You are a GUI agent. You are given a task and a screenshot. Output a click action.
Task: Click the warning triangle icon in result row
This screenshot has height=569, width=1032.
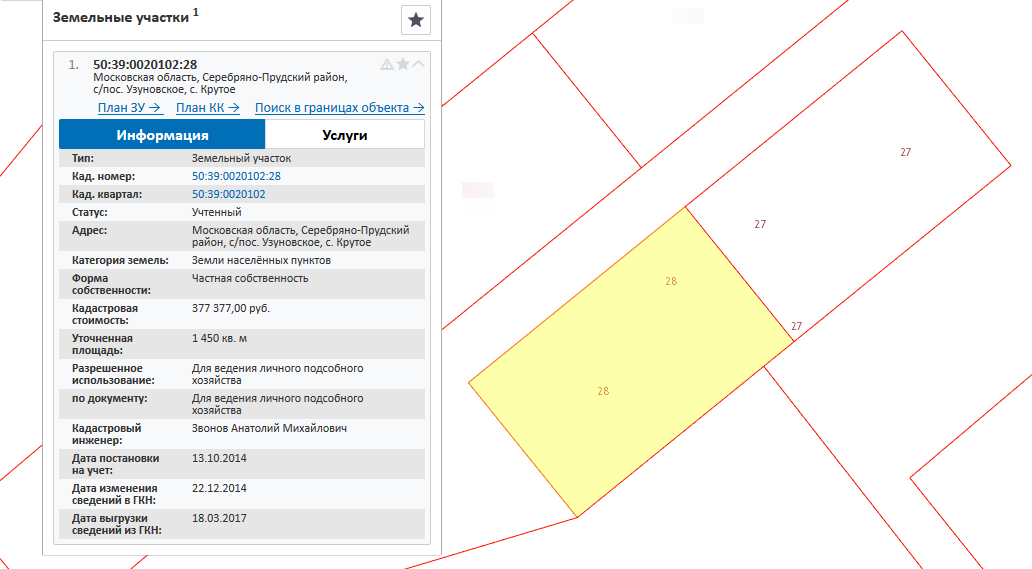coord(387,64)
